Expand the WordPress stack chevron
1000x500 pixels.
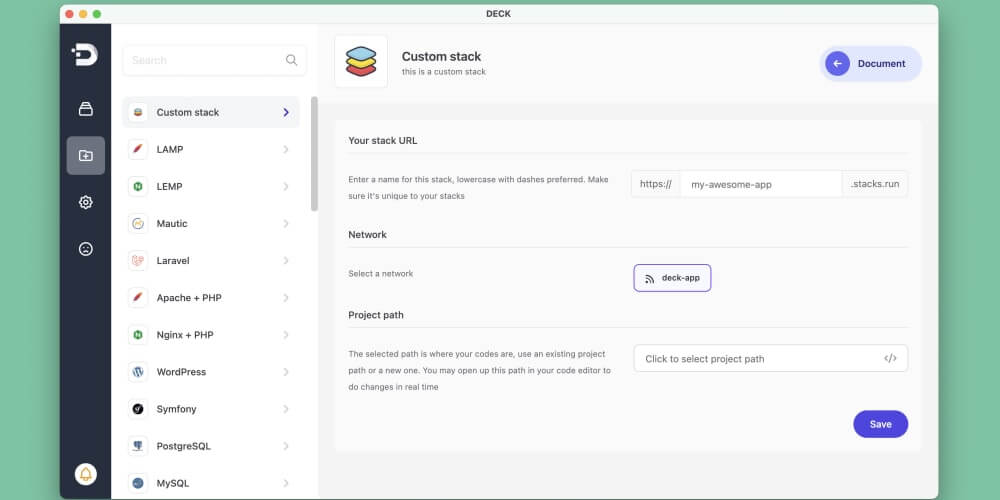coord(286,372)
